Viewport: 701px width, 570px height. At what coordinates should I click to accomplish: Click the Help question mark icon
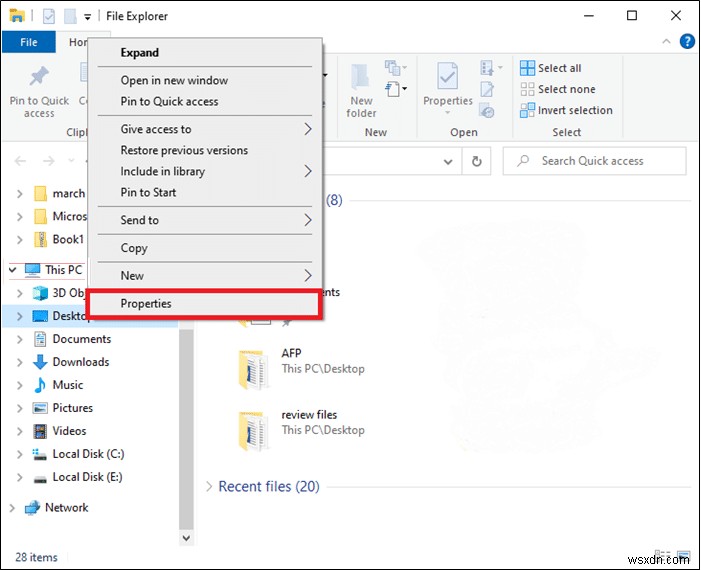pos(687,41)
